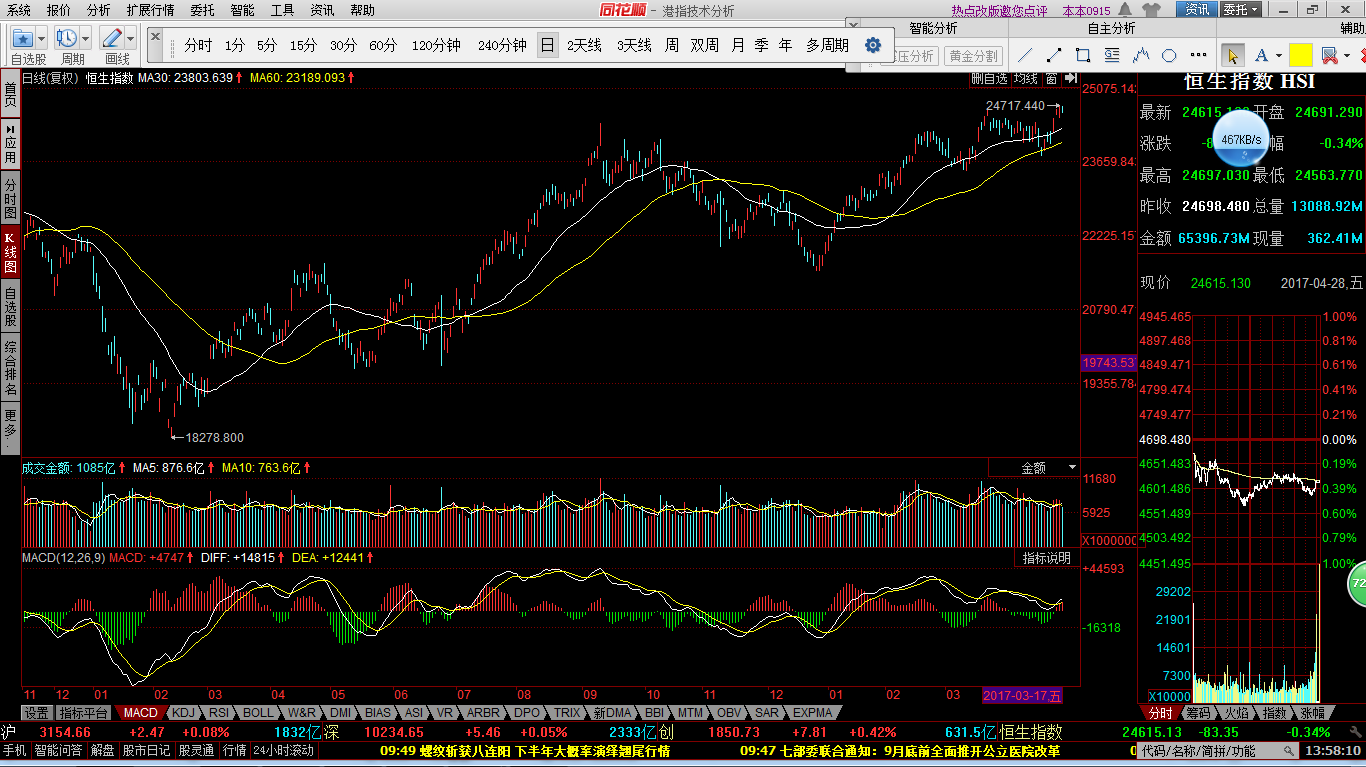Expand the 画线 dropdown arrow
1366x767 pixels.
point(131,38)
